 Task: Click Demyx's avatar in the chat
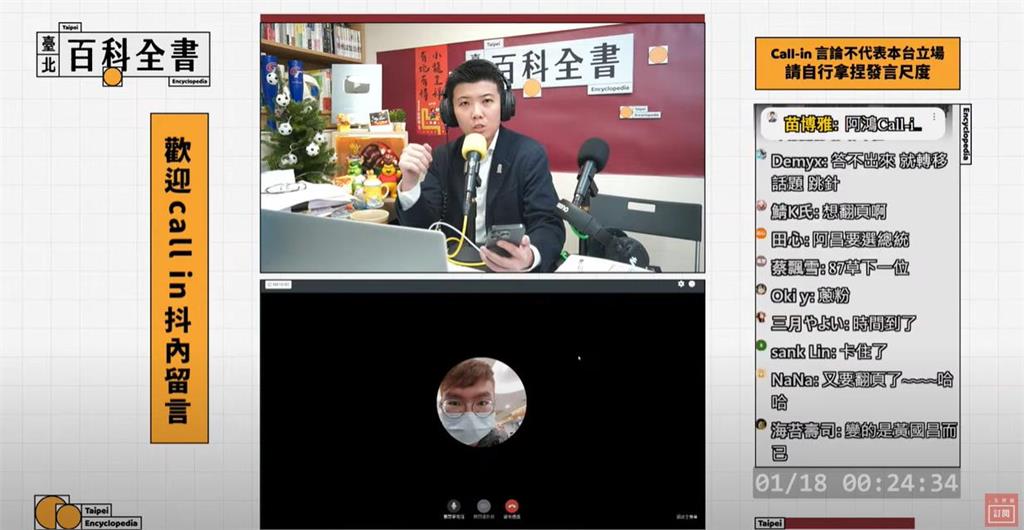pos(762,156)
